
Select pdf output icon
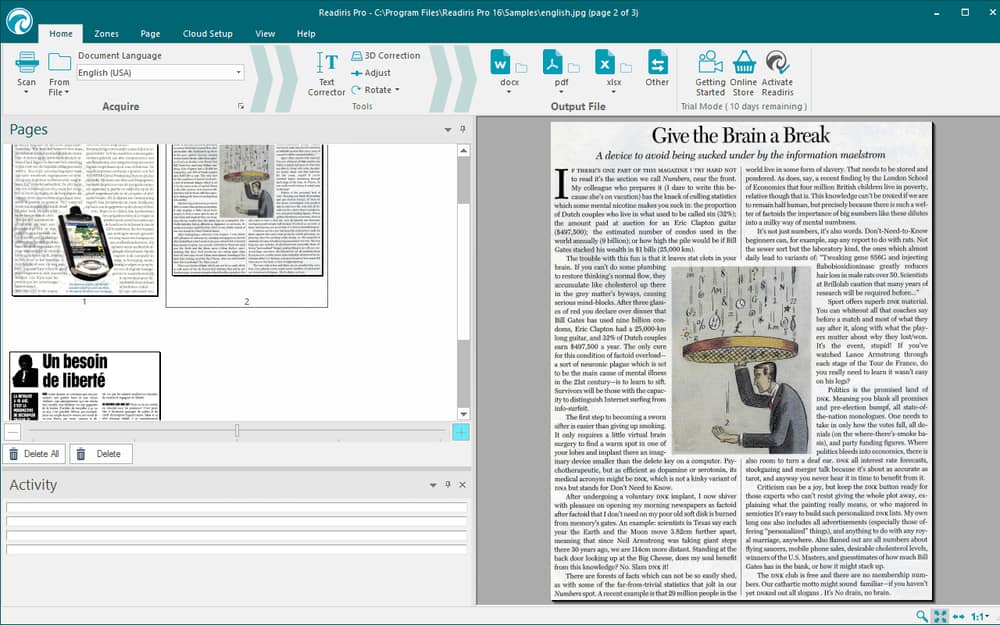(552, 62)
